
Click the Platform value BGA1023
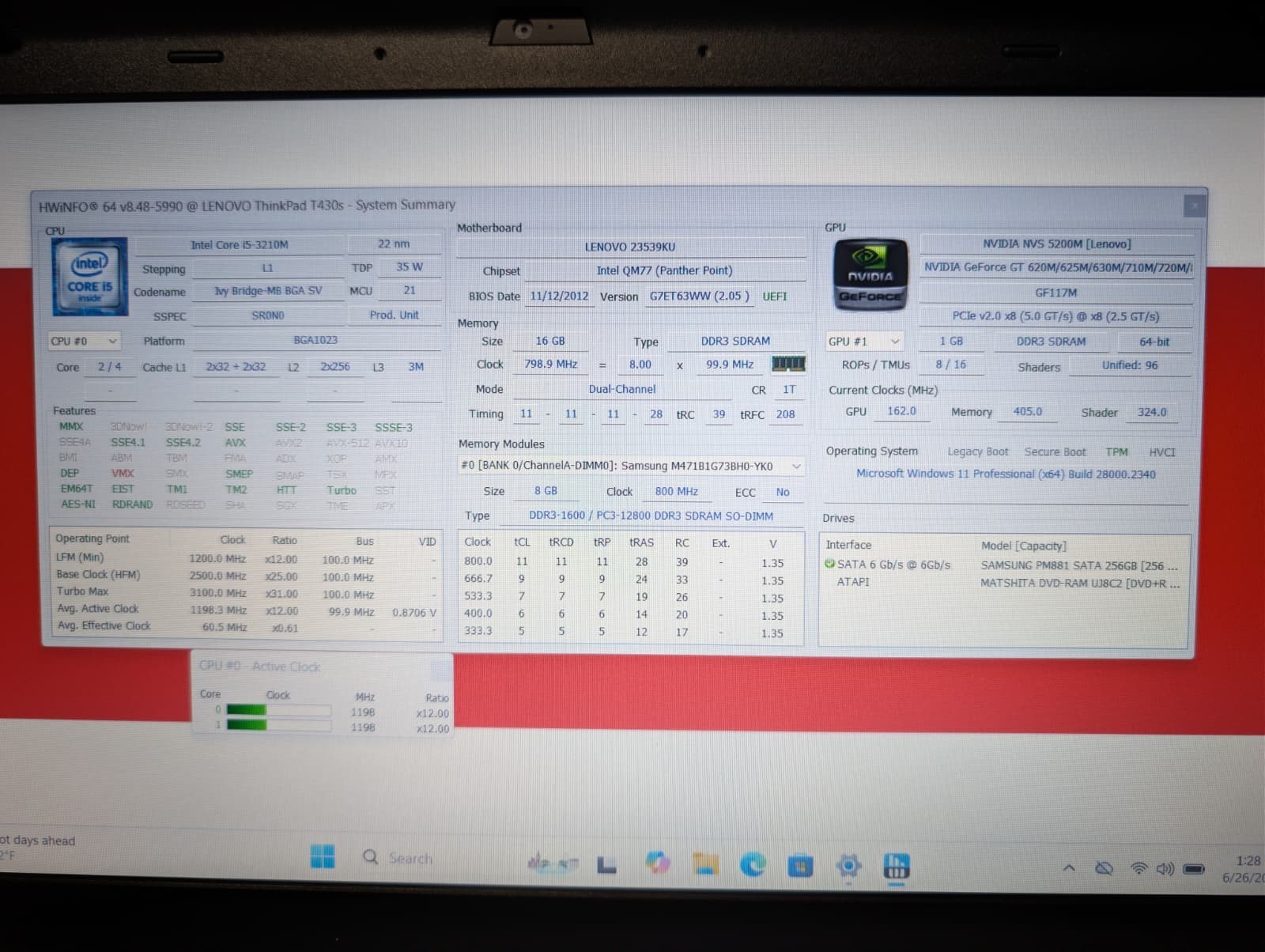pyautogui.click(x=315, y=340)
